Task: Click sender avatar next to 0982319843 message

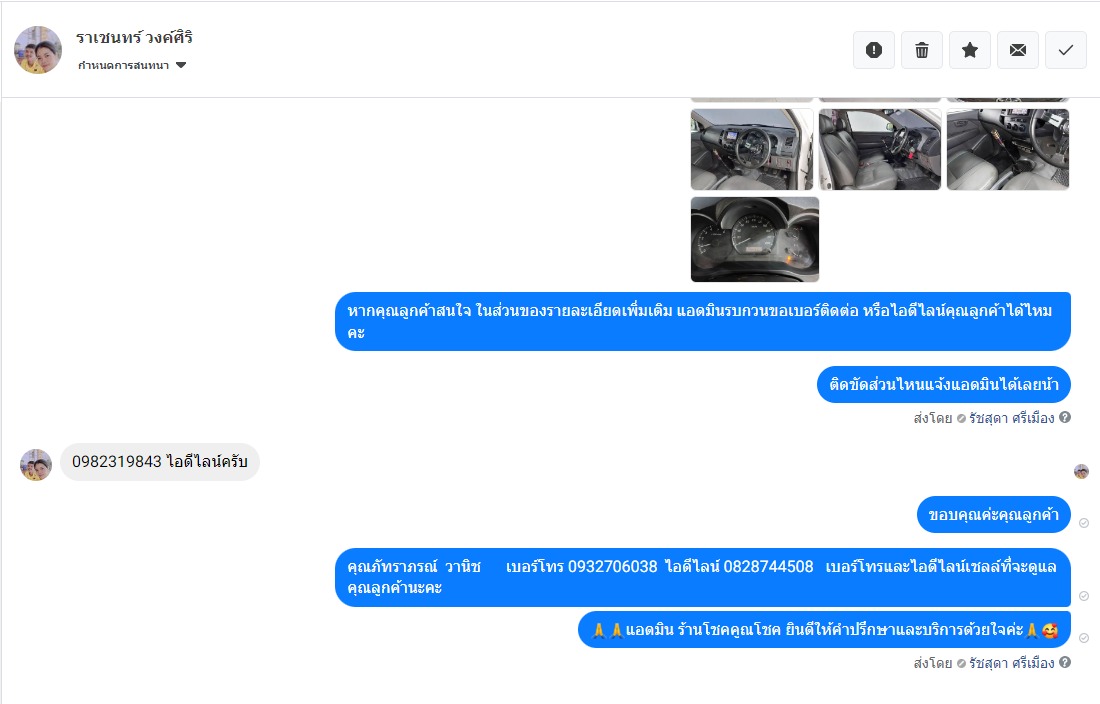Action: tap(36, 465)
